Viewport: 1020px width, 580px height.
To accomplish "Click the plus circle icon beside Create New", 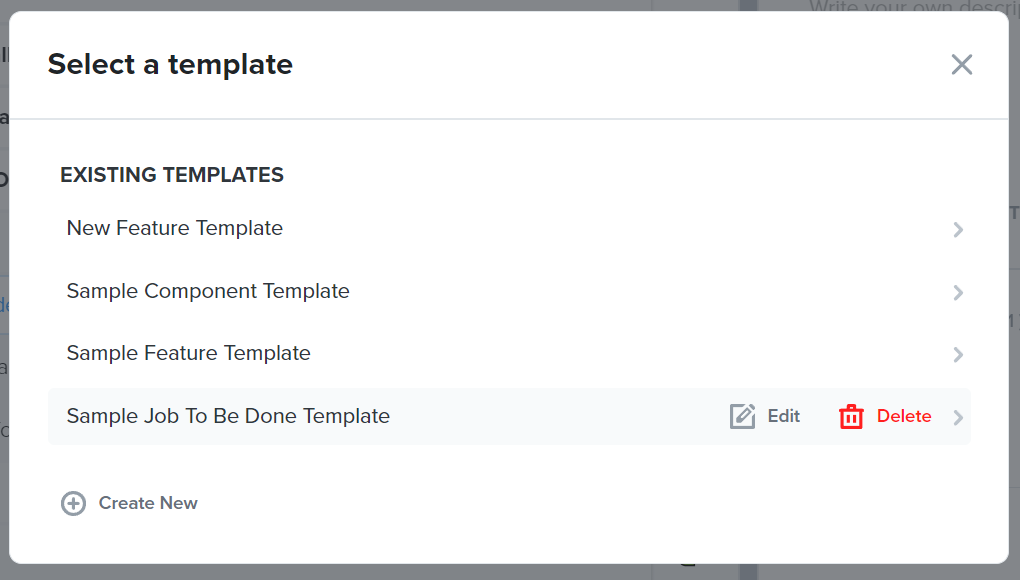I will pos(73,503).
